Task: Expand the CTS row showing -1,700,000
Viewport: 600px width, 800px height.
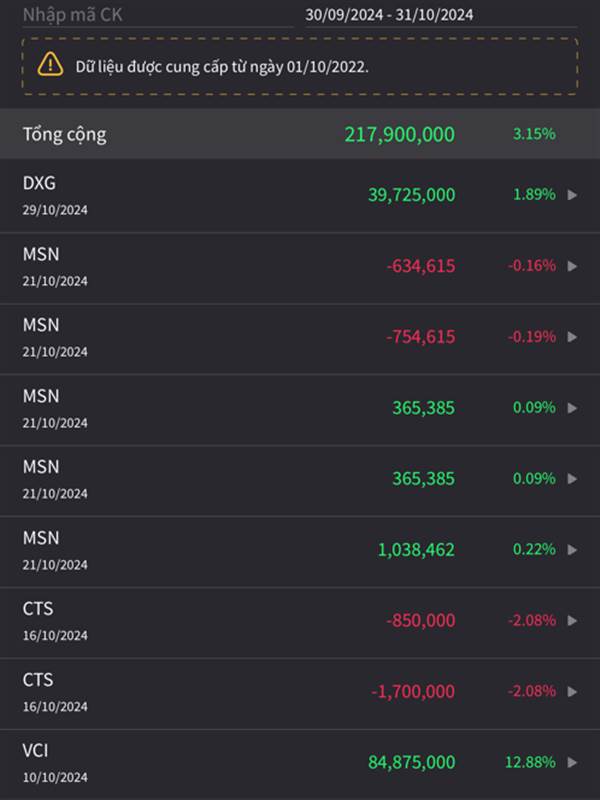Action: (x=572, y=692)
